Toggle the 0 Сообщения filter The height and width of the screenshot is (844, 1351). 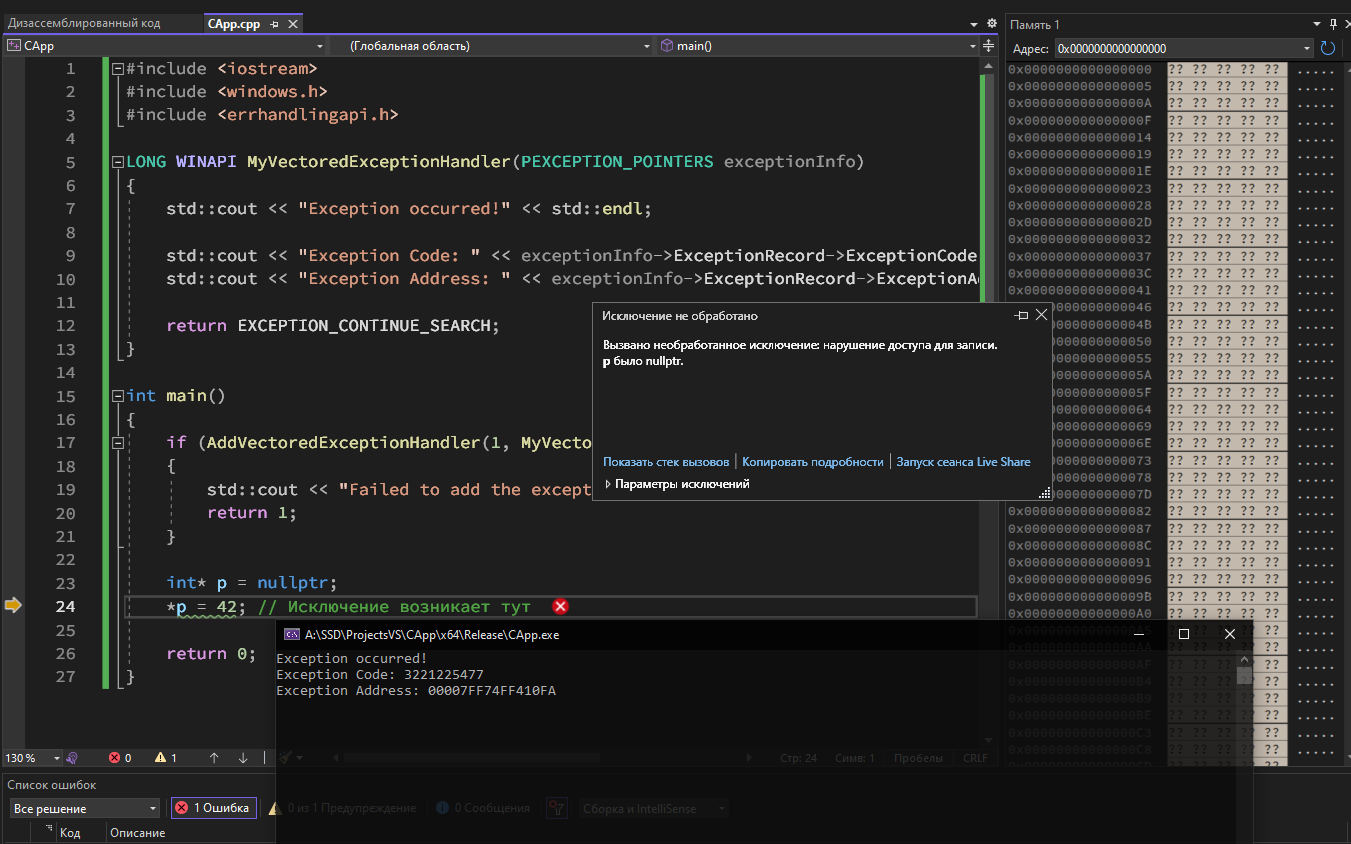click(x=482, y=808)
